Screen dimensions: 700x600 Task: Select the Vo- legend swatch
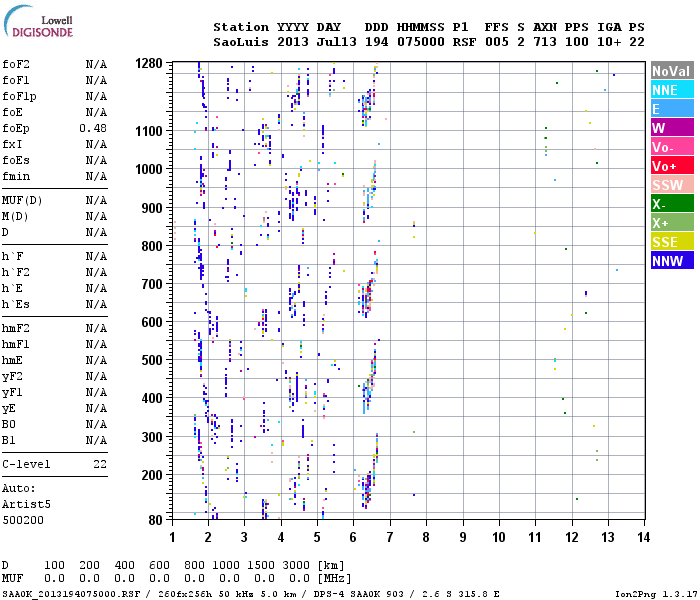click(x=672, y=147)
